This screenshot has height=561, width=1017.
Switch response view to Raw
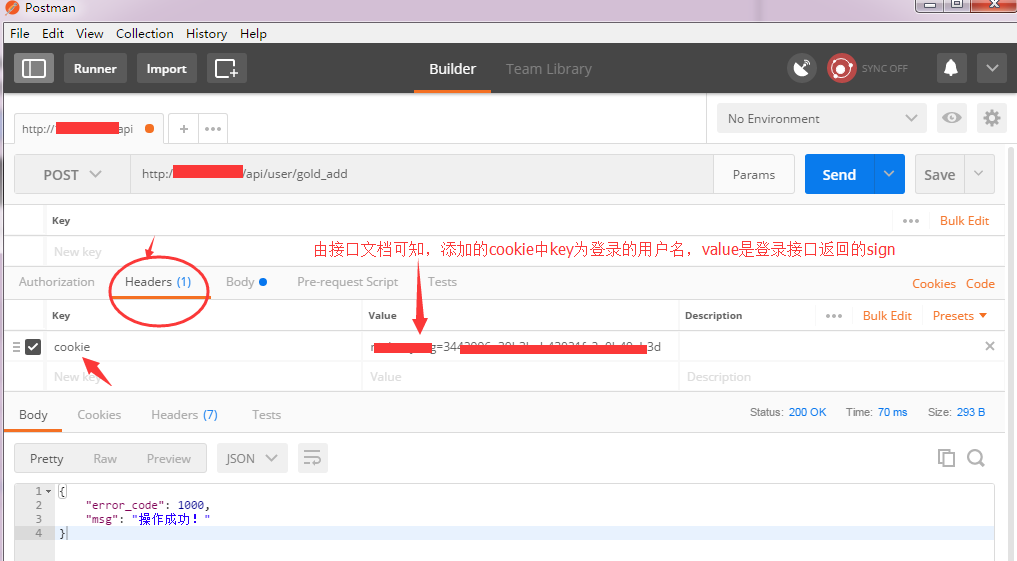click(x=105, y=459)
